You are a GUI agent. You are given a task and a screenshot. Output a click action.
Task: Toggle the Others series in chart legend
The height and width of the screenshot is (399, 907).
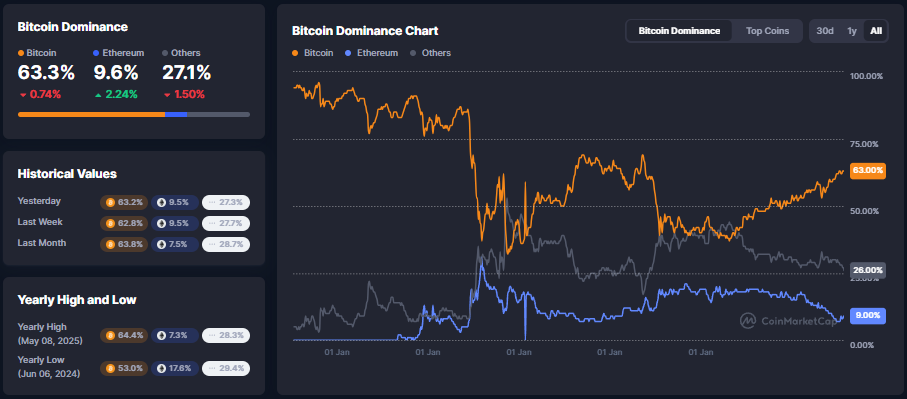coord(430,53)
